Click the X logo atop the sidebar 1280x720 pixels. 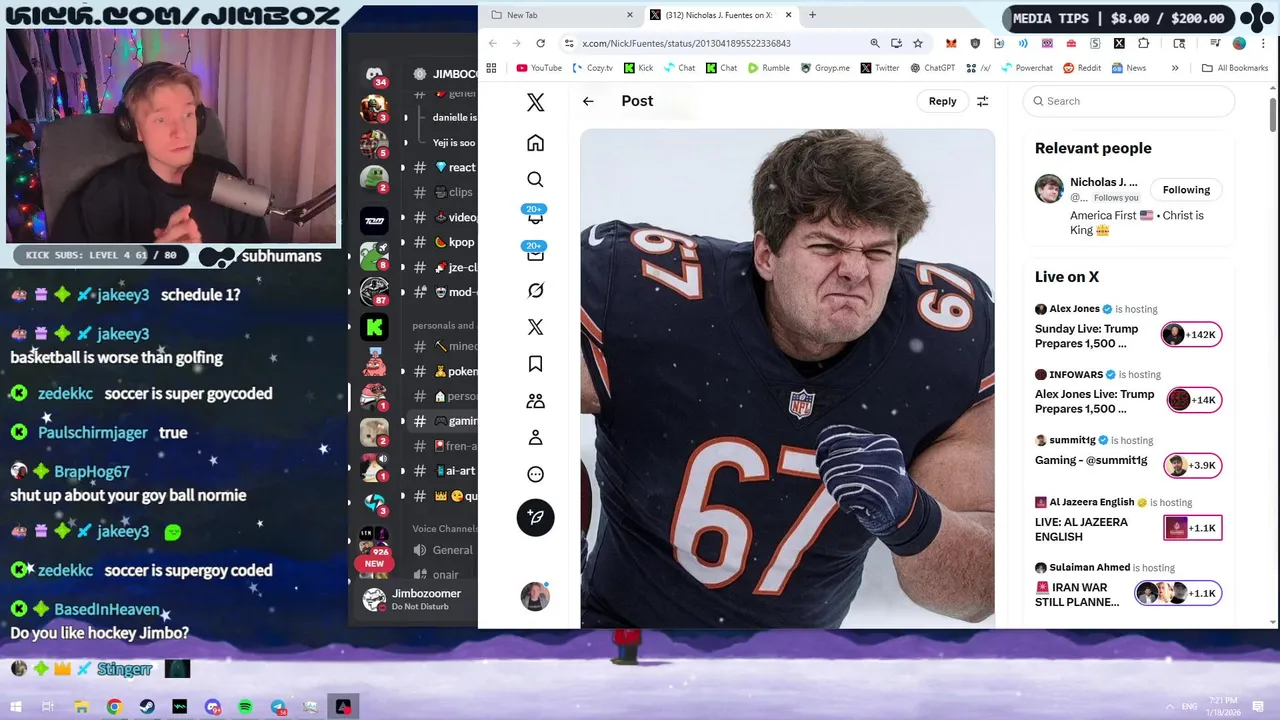click(535, 102)
